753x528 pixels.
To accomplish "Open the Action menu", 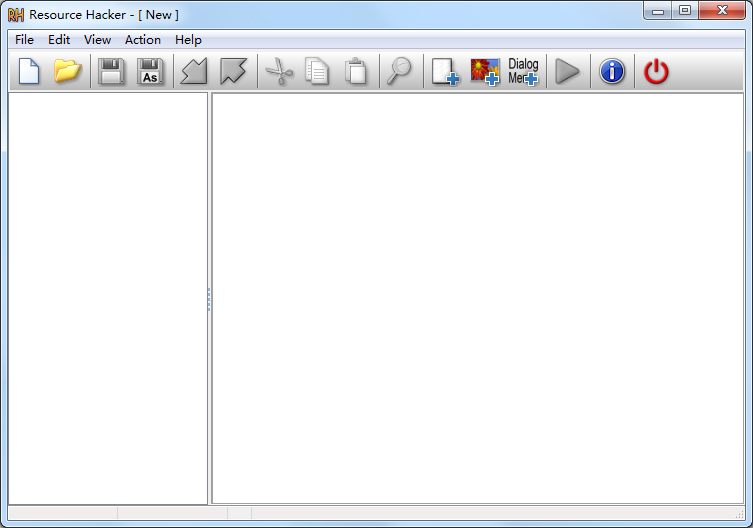I will point(143,40).
